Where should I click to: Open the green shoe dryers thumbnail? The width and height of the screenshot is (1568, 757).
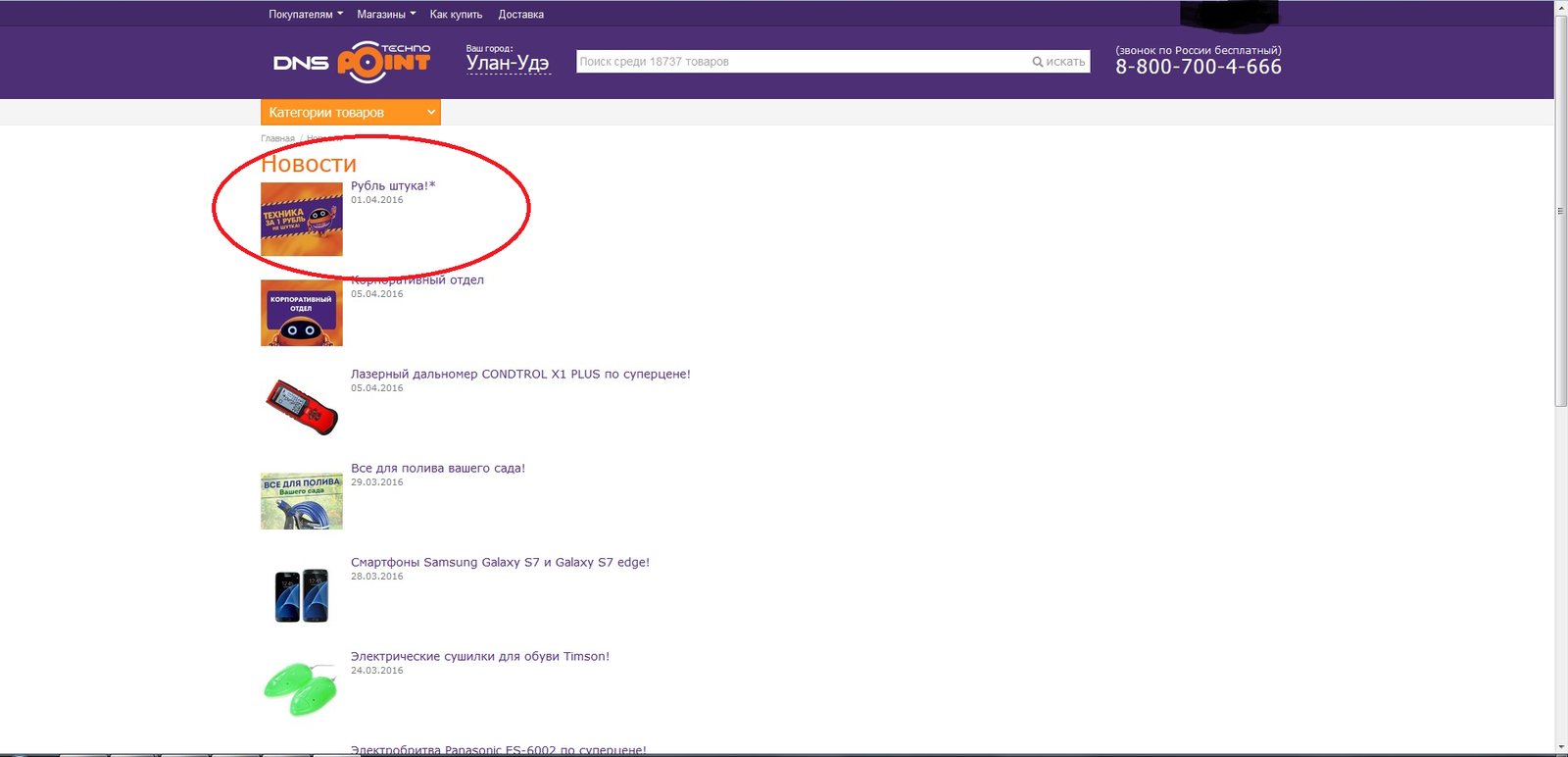(302, 688)
